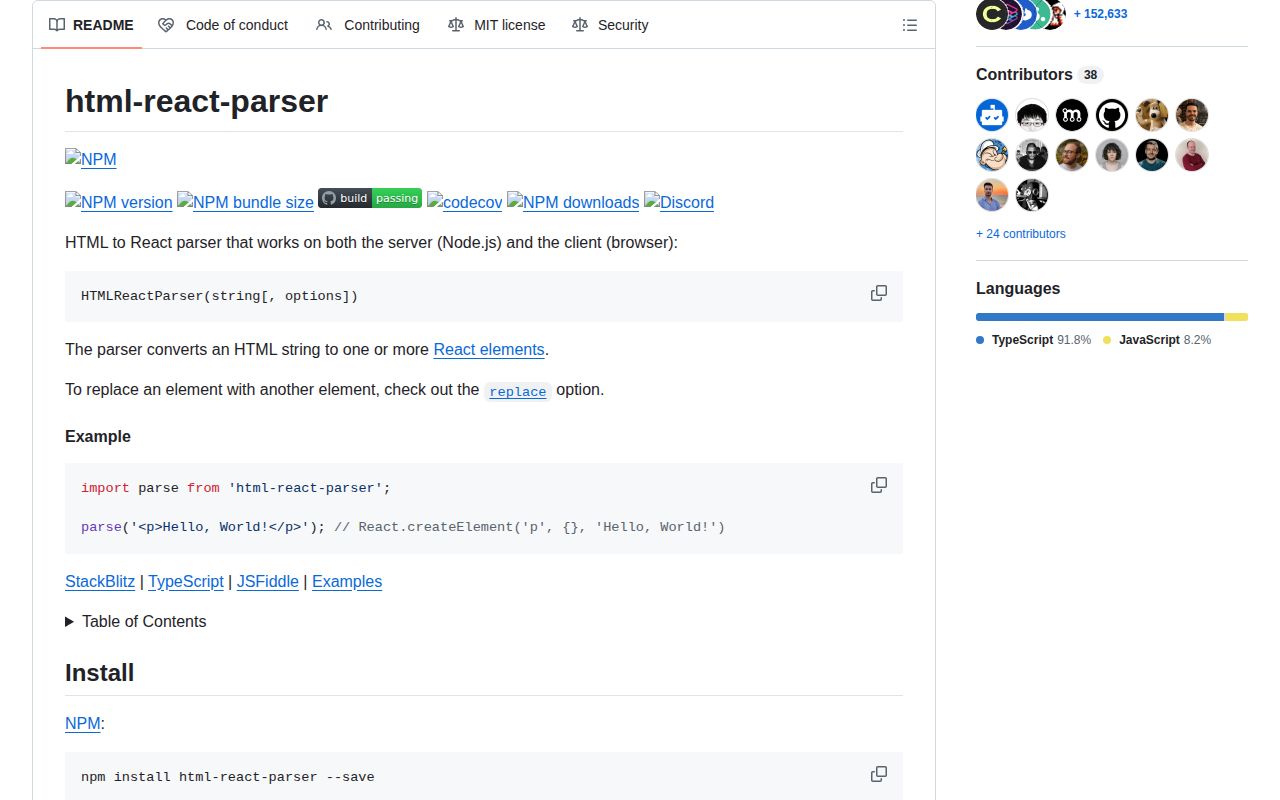1280x800 pixels.
Task: Click the build passing badge
Action: tap(370, 198)
